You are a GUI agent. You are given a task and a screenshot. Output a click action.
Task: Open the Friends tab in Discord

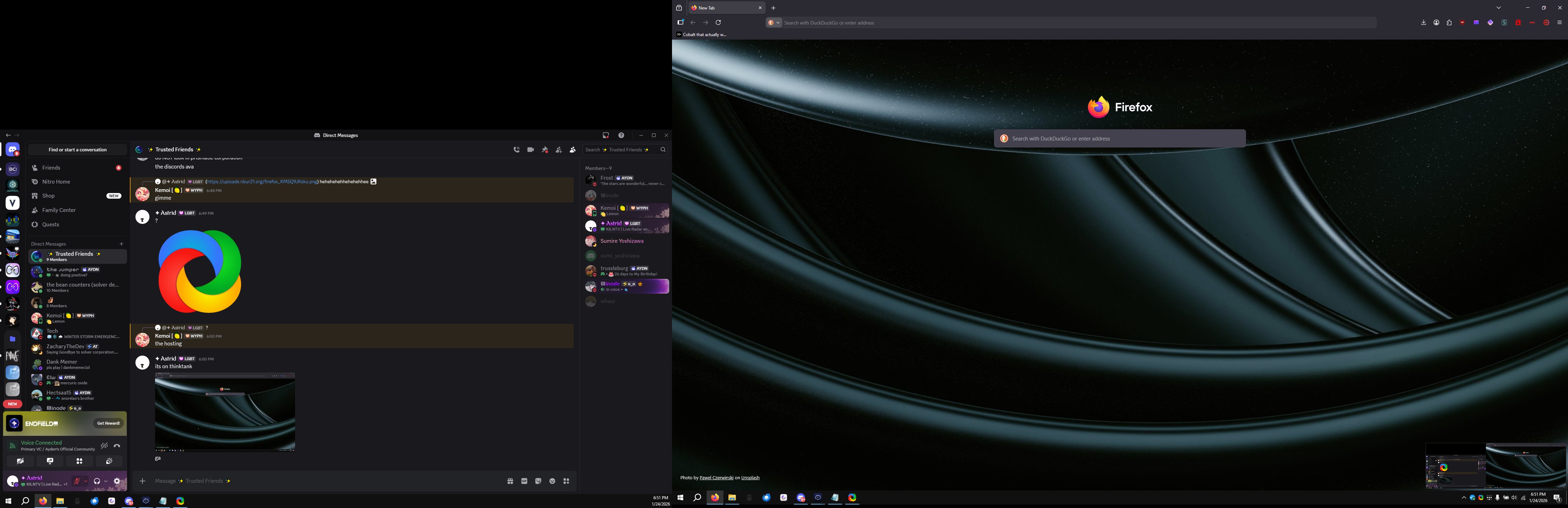pyautogui.click(x=51, y=167)
